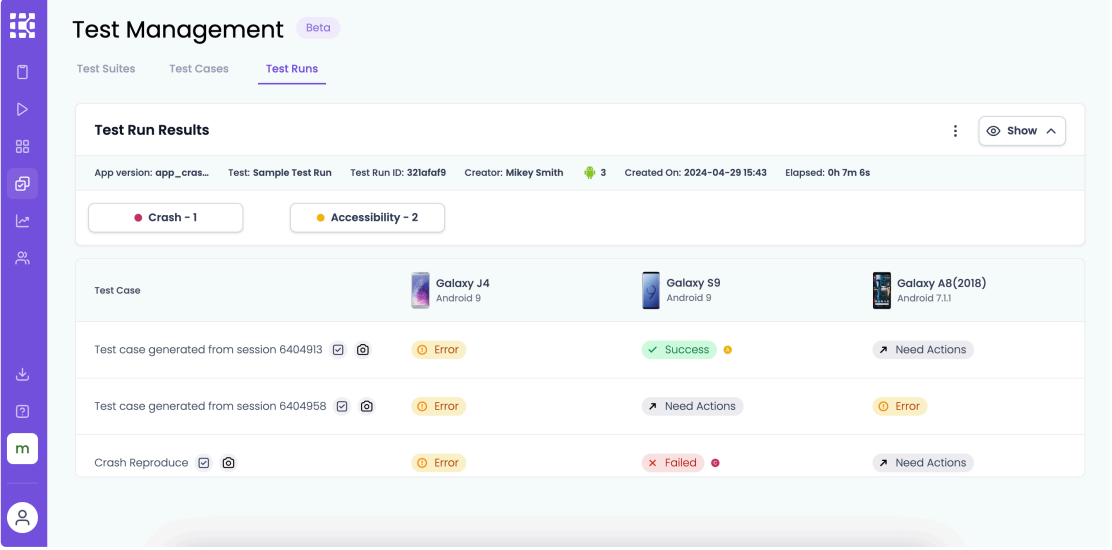
Task: Click the checklist icon for session 6404958
Action: (343, 406)
